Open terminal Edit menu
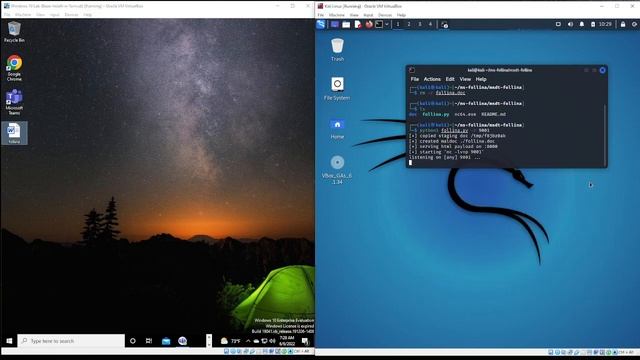 (450, 79)
